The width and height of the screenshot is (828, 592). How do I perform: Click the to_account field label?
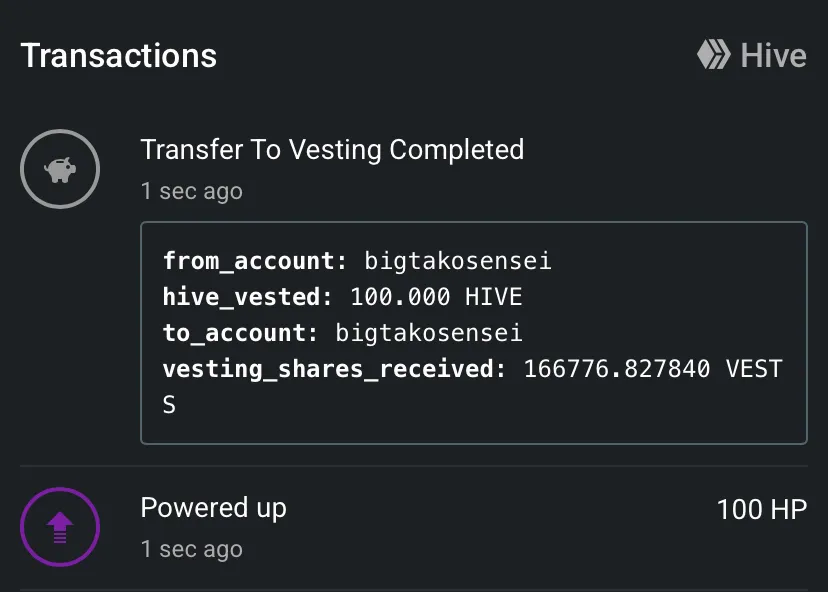click(240, 333)
